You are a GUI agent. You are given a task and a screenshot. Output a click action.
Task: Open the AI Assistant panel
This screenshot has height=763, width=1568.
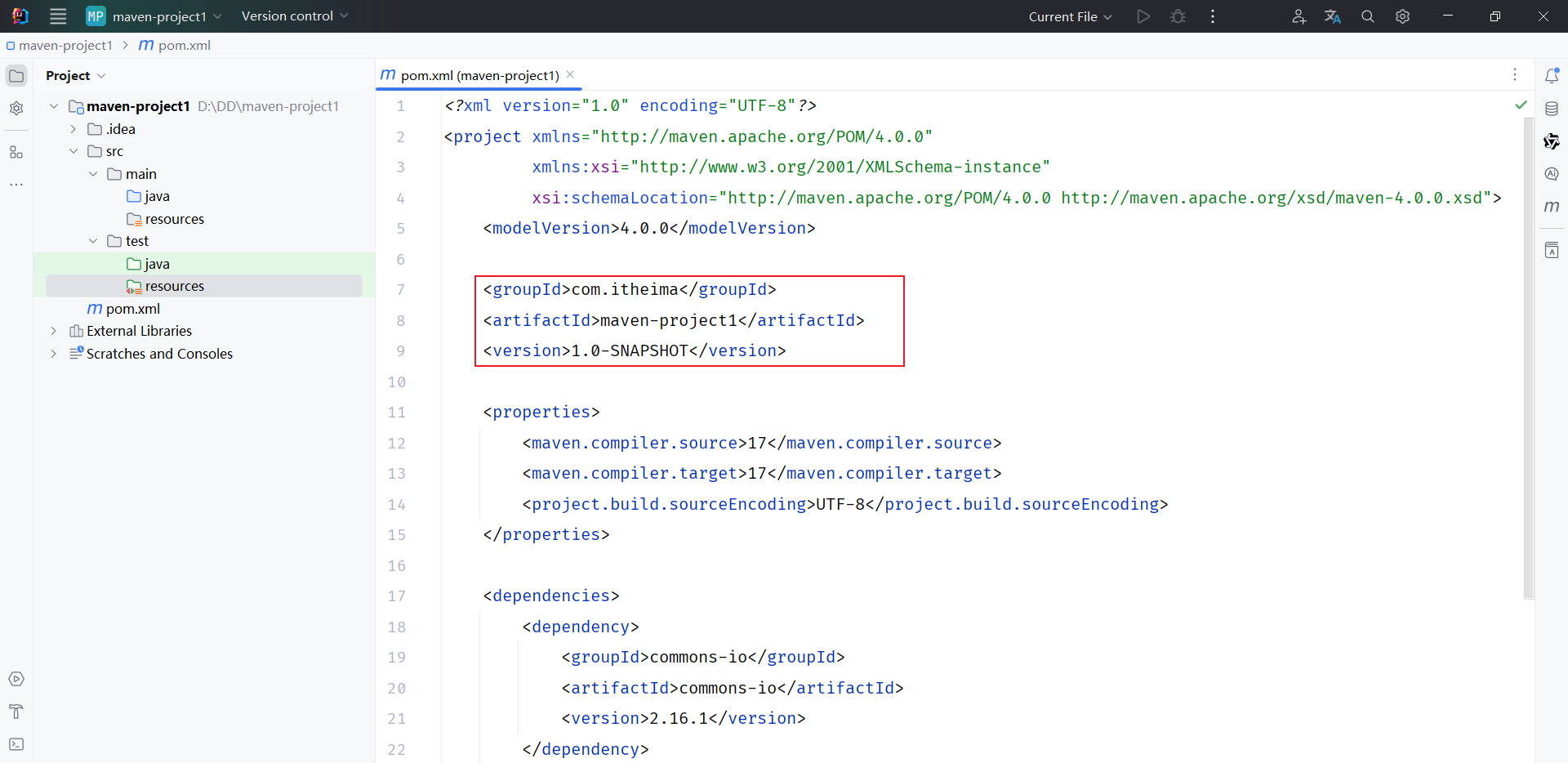1552,173
